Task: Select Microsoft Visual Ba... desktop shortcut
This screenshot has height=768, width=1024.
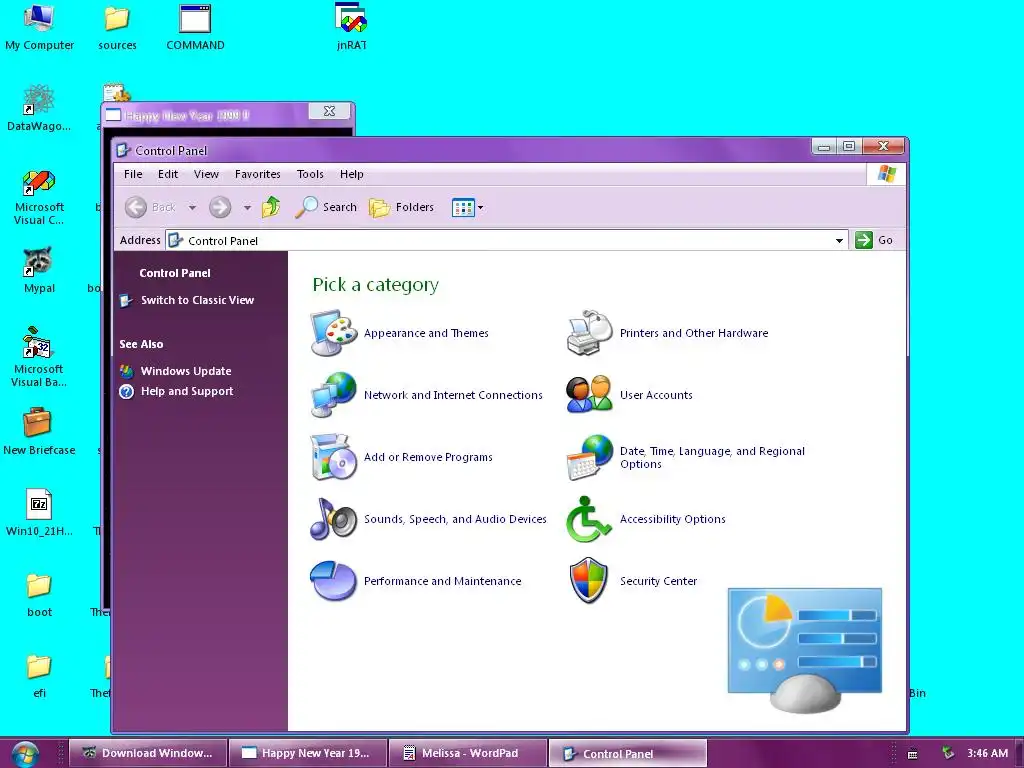Action: click(39, 358)
